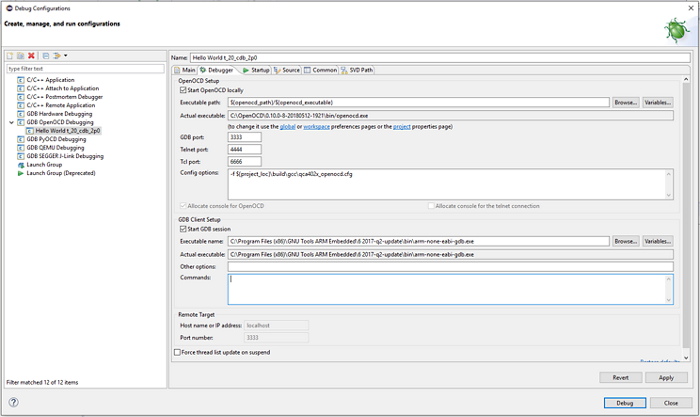This screenshot has width=700, height=417.
Task: Click Variables for OpenOCD executable path
Action: point(658,103)
